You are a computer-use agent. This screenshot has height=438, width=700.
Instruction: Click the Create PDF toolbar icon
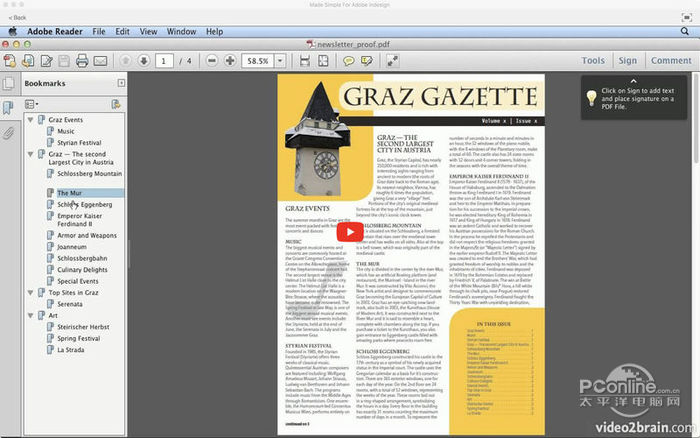(9, 61)
